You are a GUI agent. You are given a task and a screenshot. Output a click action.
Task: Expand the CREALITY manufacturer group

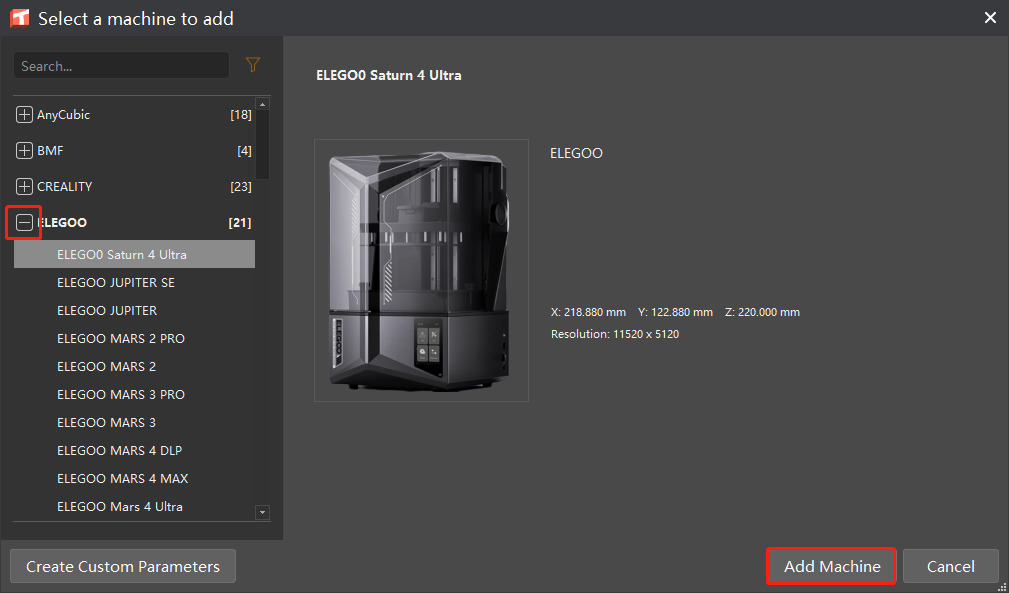pos(25,187)
